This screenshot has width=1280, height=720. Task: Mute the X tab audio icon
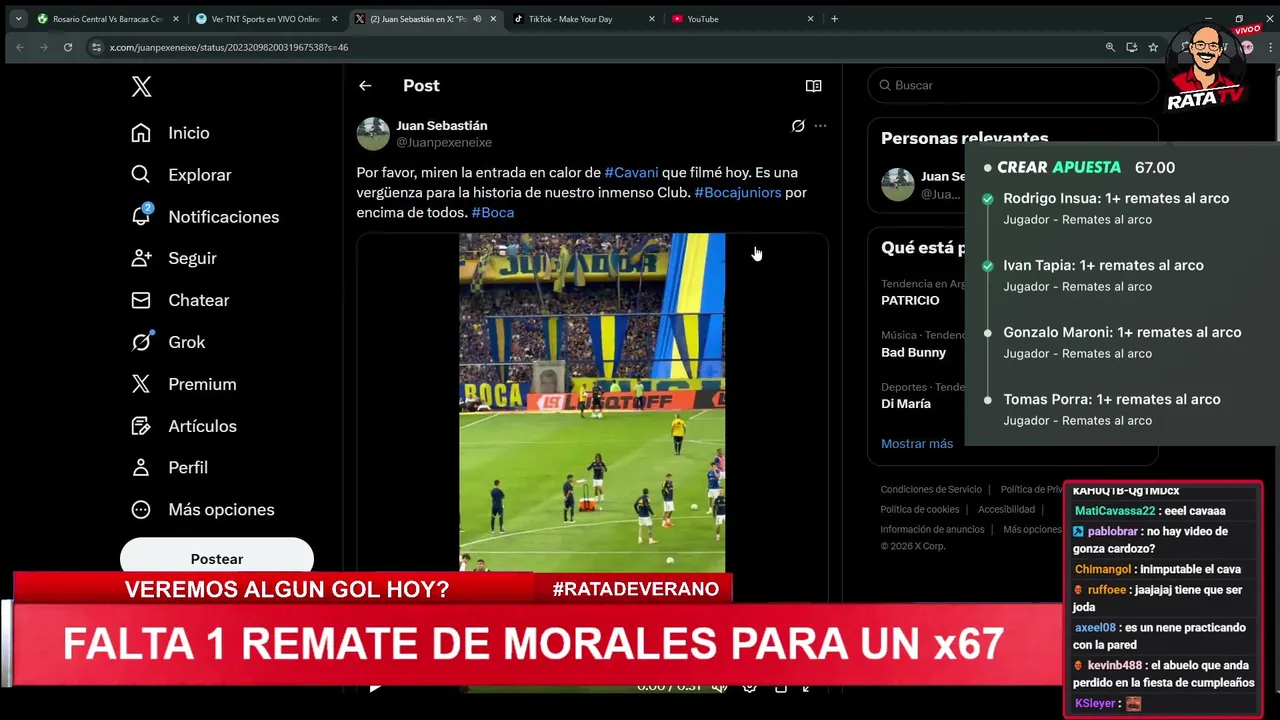477,19
